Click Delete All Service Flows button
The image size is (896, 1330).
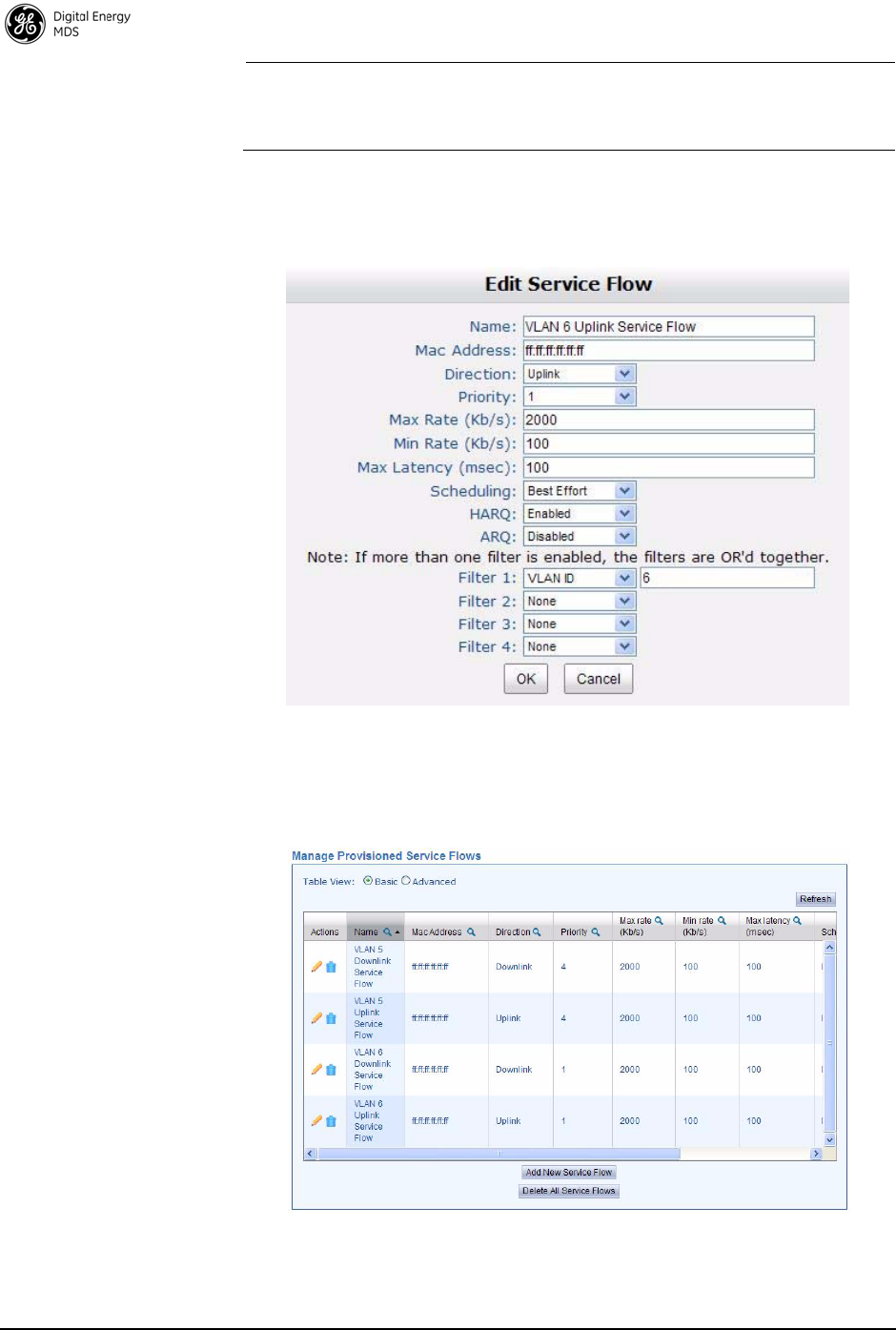click(569, 1191)
